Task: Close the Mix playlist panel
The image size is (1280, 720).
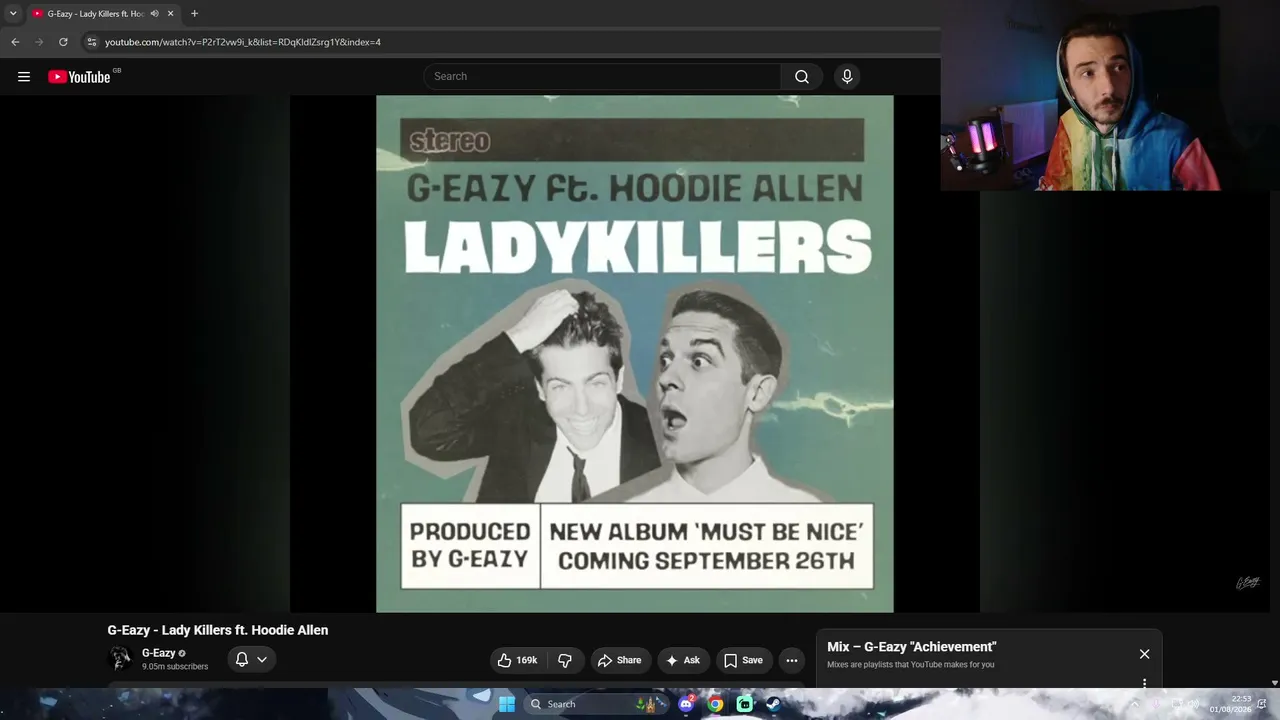Action: (1144, 654)
